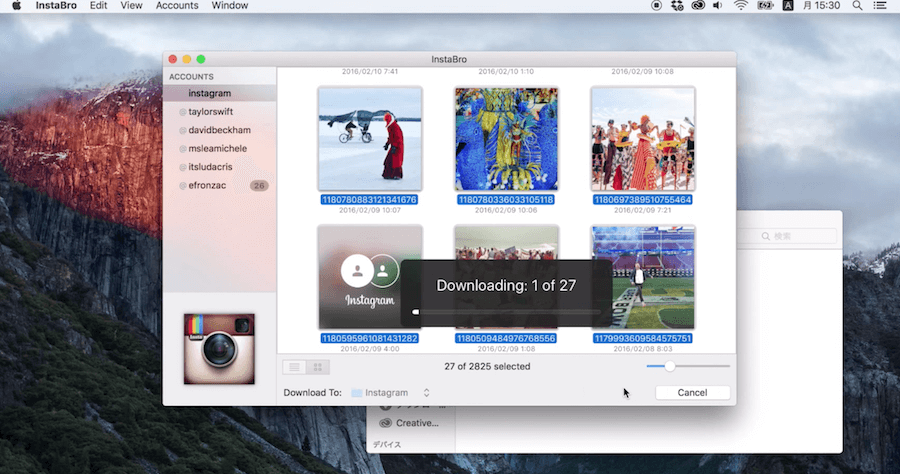Screen dimensions: 900x474
Task: Click filename 1179993609584575751
Action: (x=642, y=339)
